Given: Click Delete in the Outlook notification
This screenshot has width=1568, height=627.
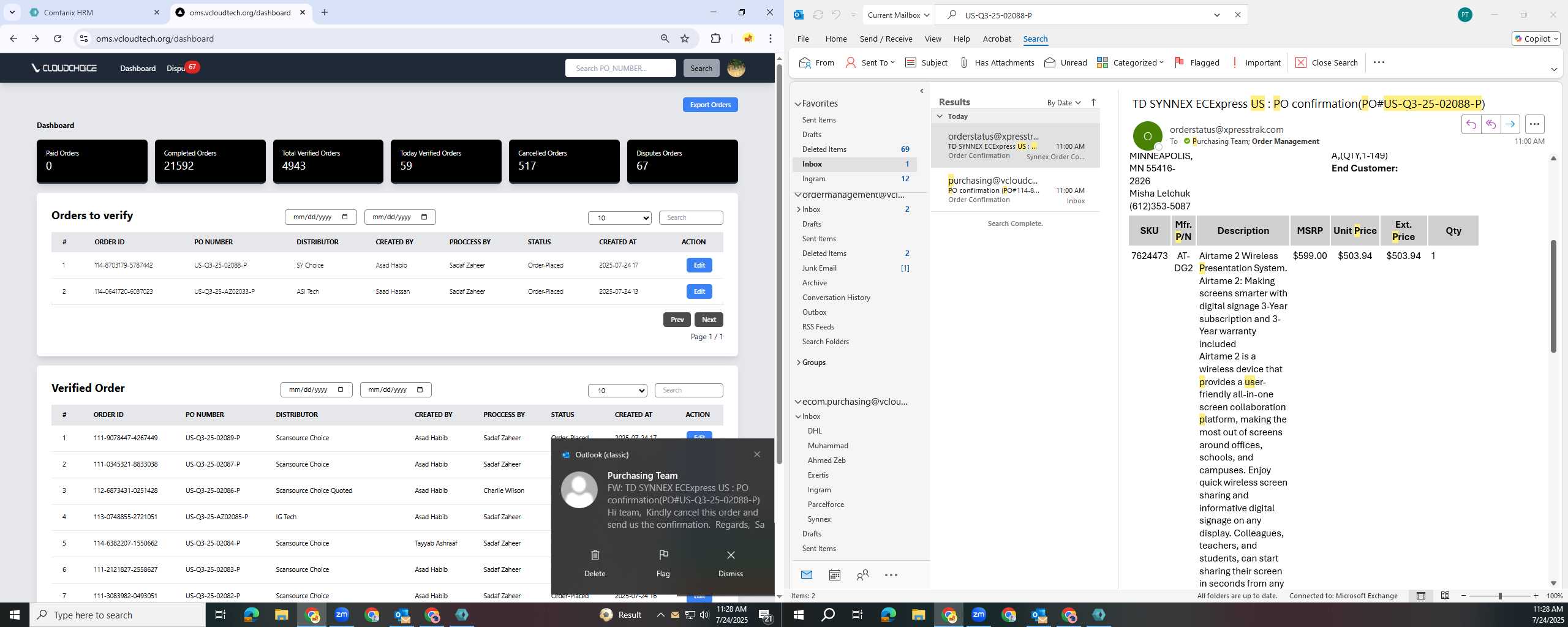Looking at the screenshot, I should [595, 563].
